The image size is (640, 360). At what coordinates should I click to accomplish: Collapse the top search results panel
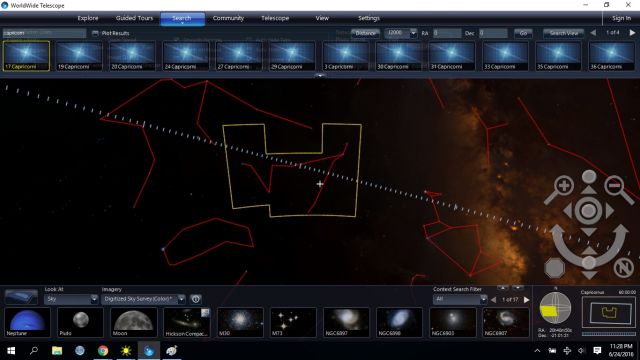tap(320, 76)
